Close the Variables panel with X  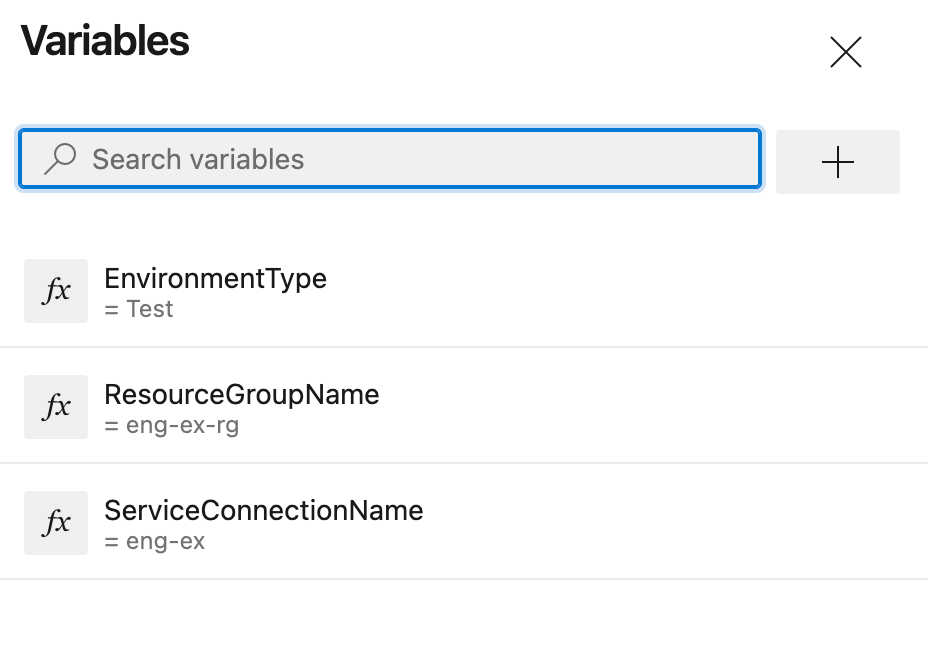845,53
